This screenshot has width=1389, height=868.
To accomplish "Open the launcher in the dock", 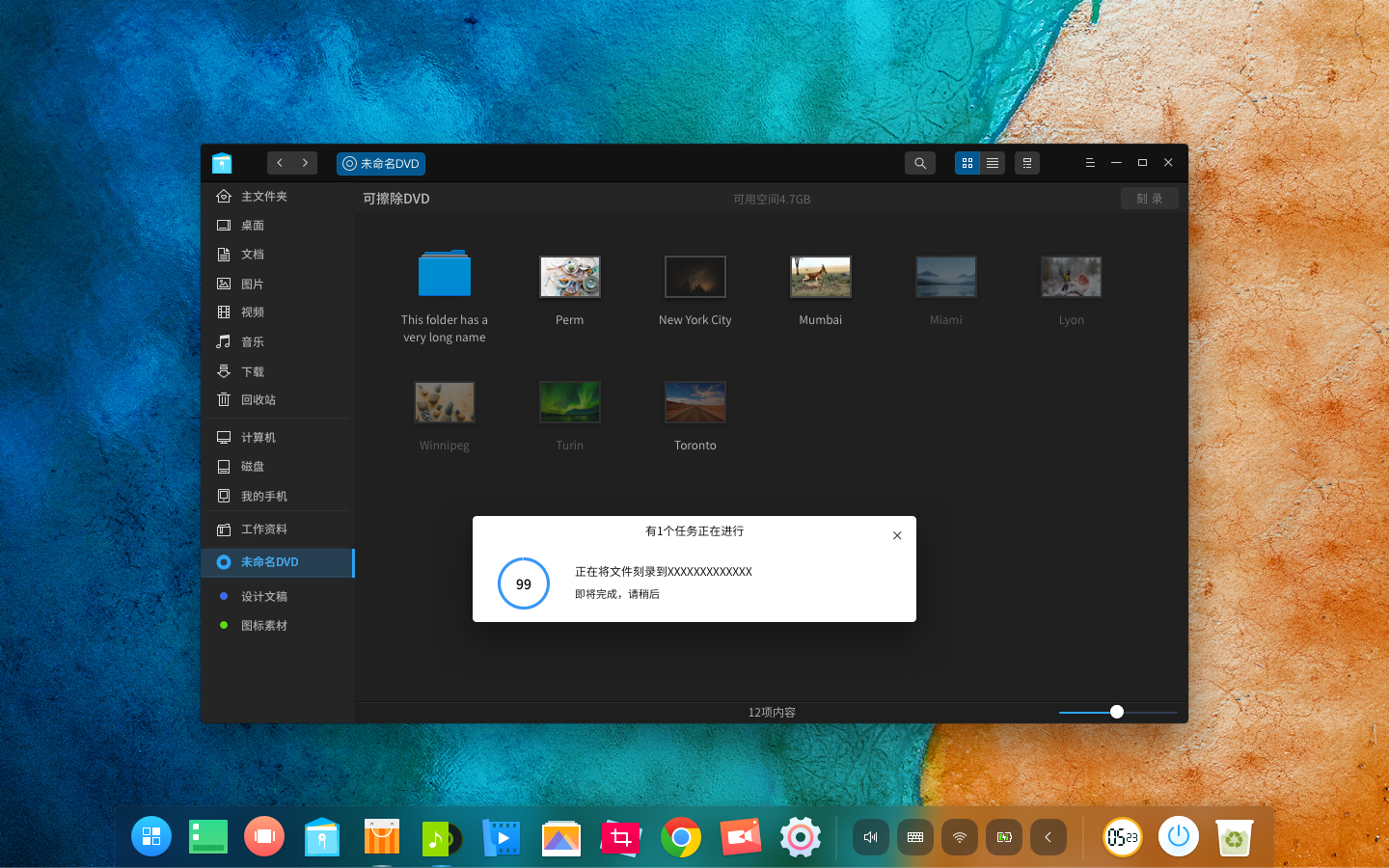I will coord(151,836).
